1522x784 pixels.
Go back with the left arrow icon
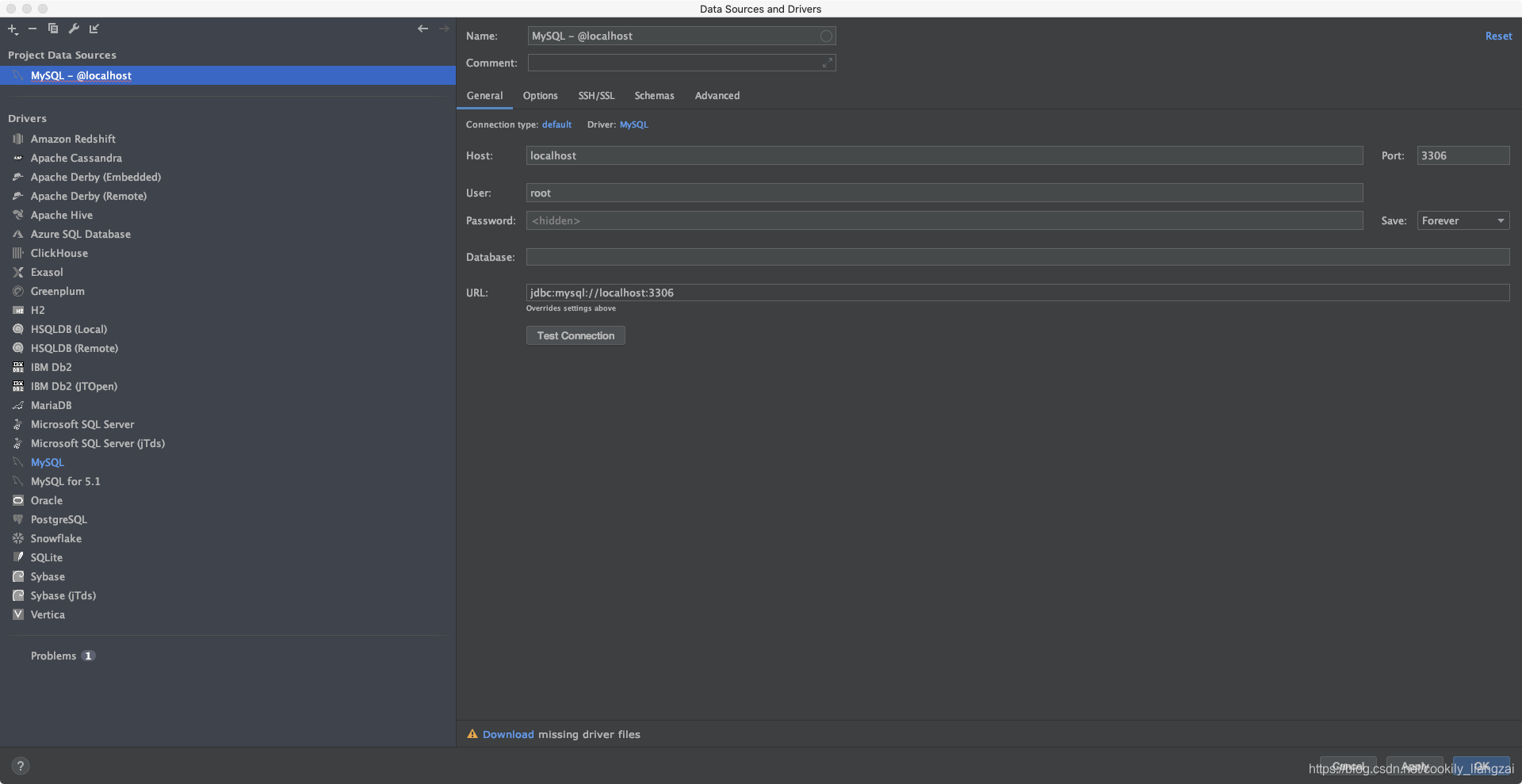tap(423, 29)
